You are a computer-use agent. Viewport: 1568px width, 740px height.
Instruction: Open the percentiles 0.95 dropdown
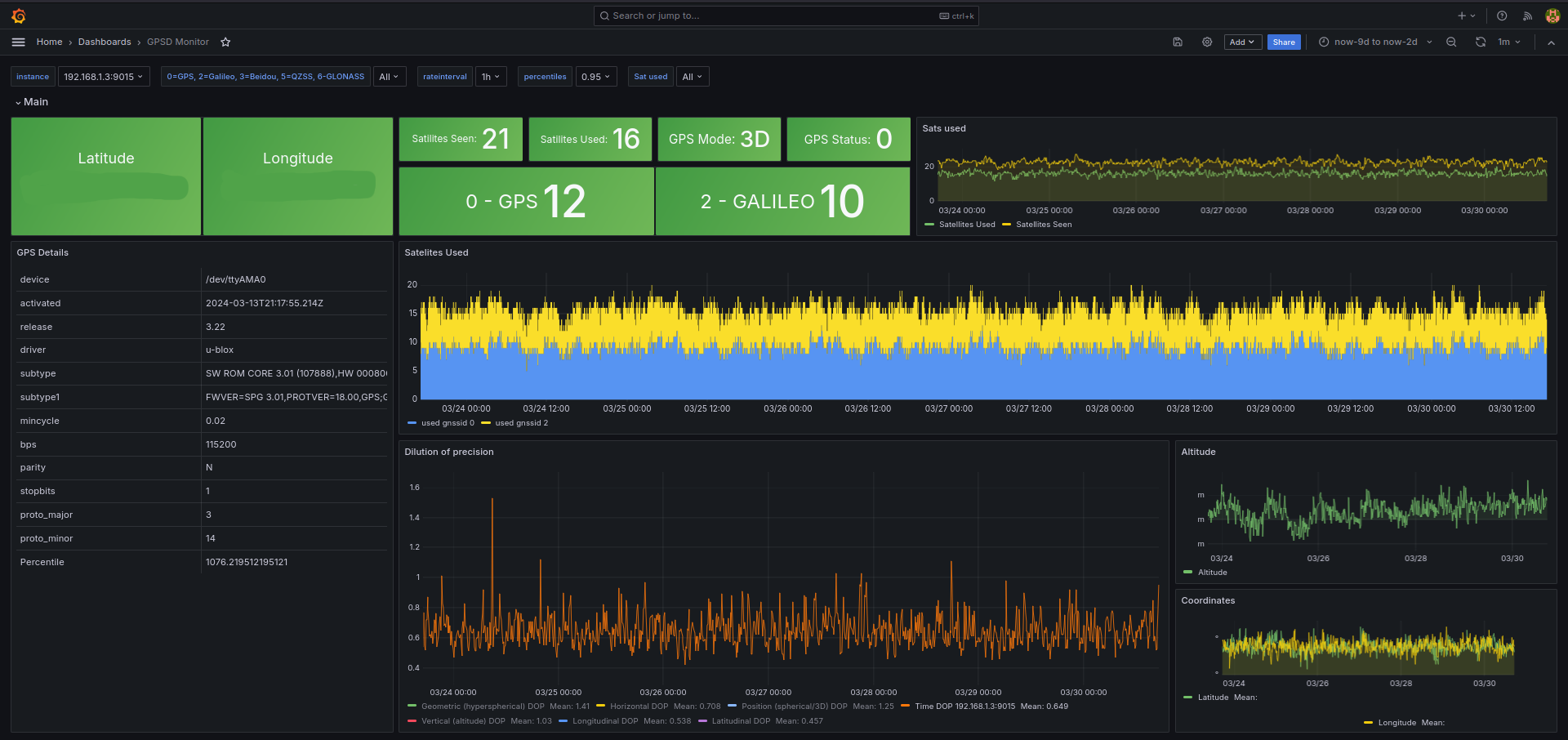(596, 76)
